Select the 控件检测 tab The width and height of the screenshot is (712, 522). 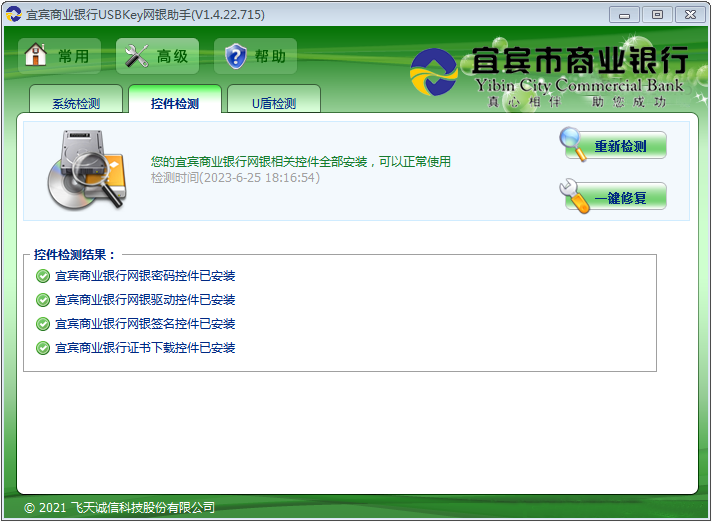175,103
